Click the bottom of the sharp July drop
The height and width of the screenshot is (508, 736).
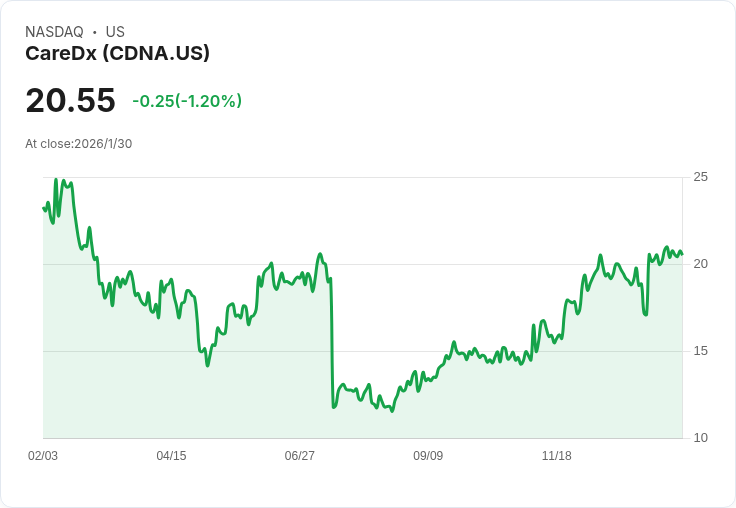(333, 407)
